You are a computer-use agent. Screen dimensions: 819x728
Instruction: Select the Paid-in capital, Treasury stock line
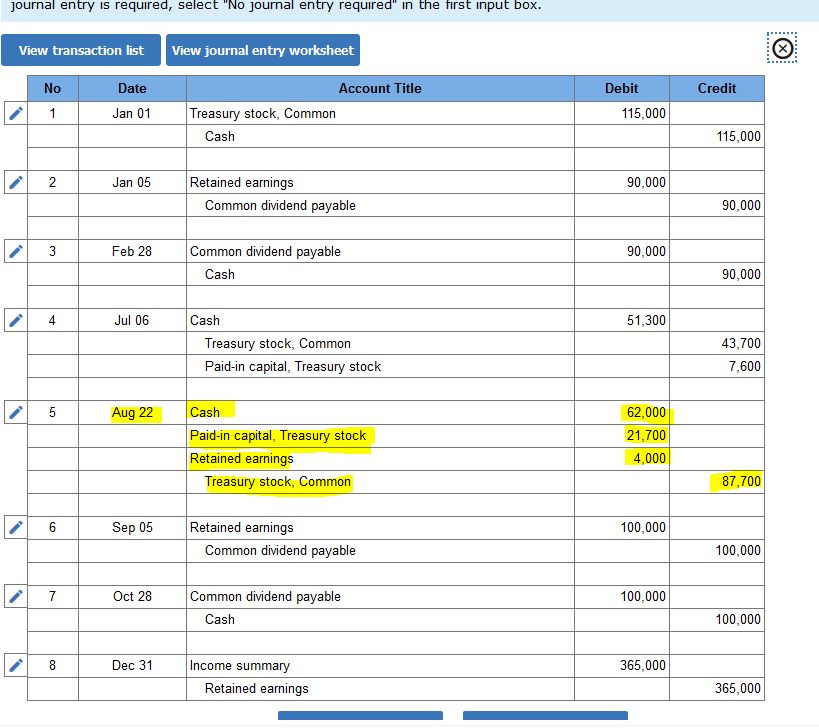click(x=280, y=435)
